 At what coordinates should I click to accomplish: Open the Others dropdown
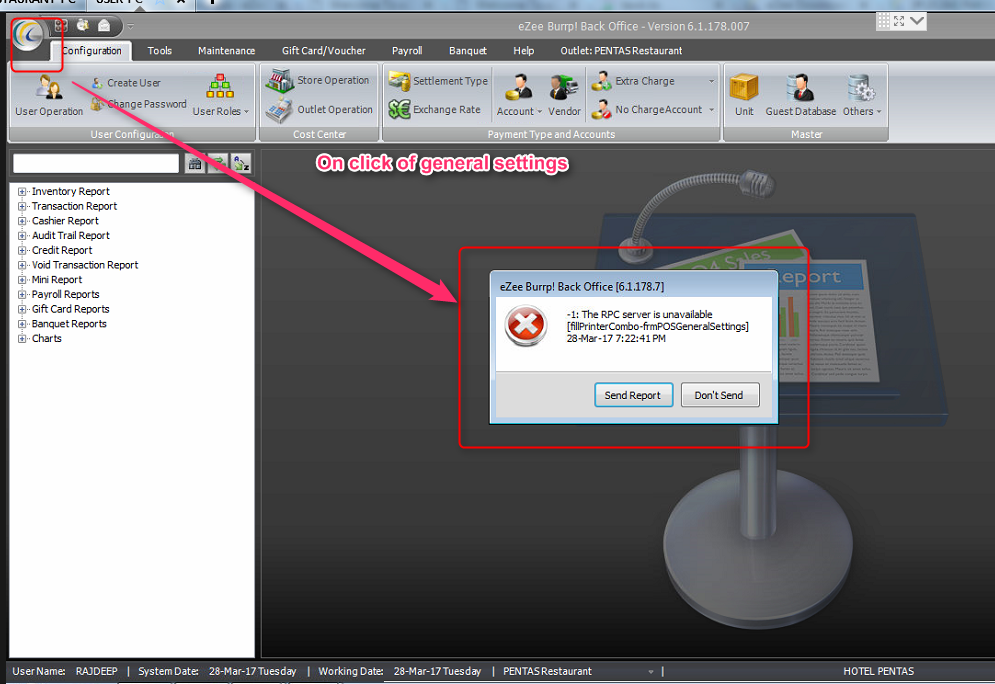(862, 96)
